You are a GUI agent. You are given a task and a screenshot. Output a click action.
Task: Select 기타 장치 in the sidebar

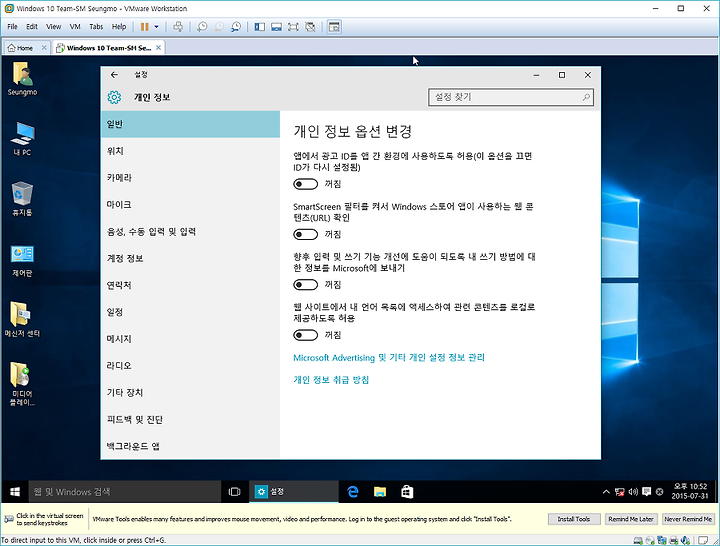(x=190, y=393)
